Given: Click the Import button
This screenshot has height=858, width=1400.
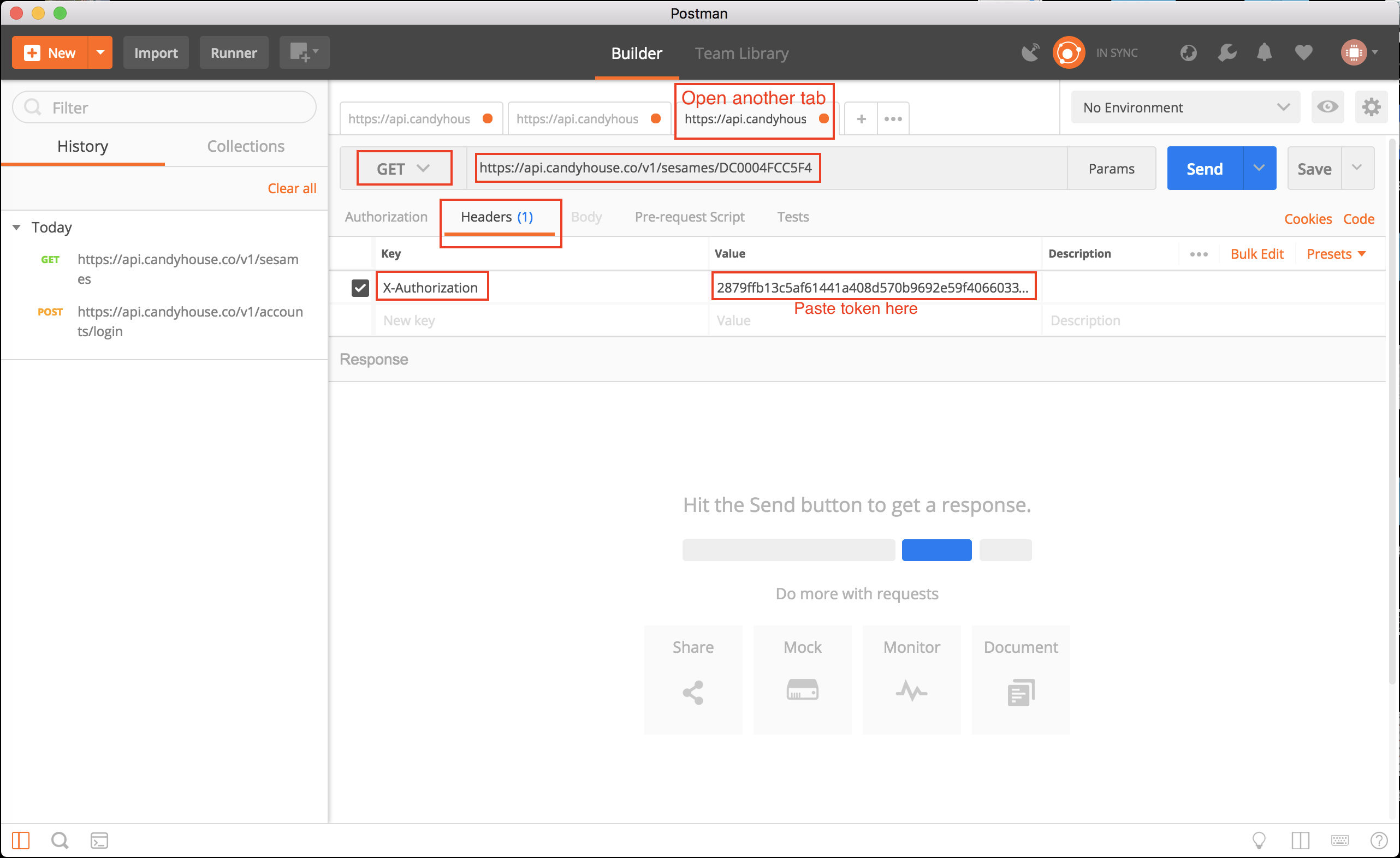Looking at the screenshot, I should click(156, 53).
